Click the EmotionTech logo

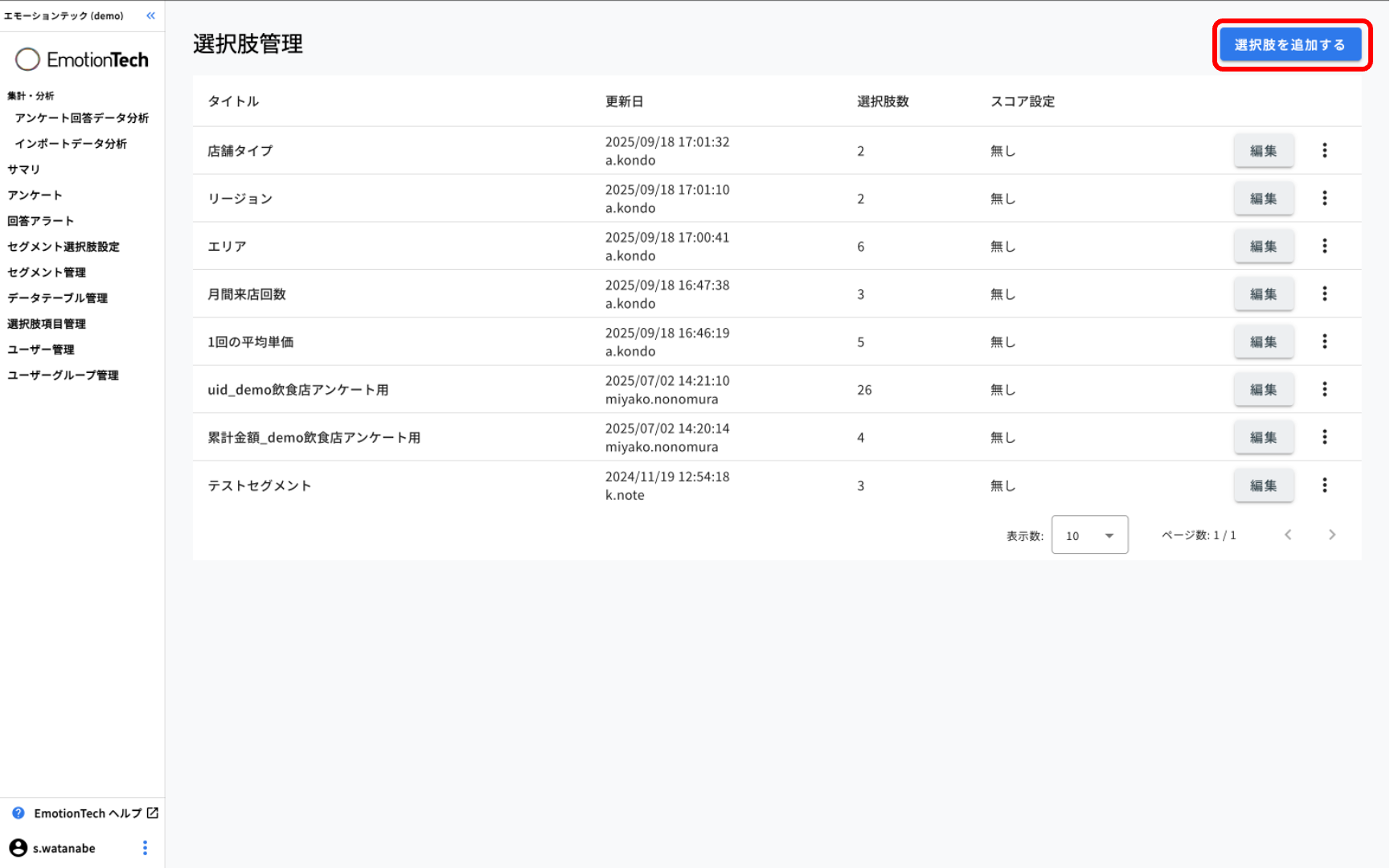point(82,59)
